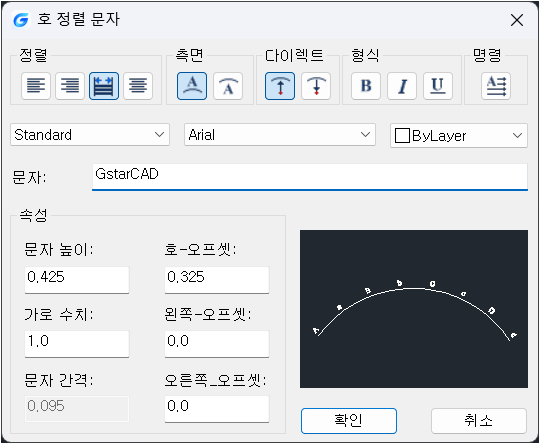The image size is (540, 444).
Task: Open the Standard text style dropdown
Action: click(x=90, y=135)
